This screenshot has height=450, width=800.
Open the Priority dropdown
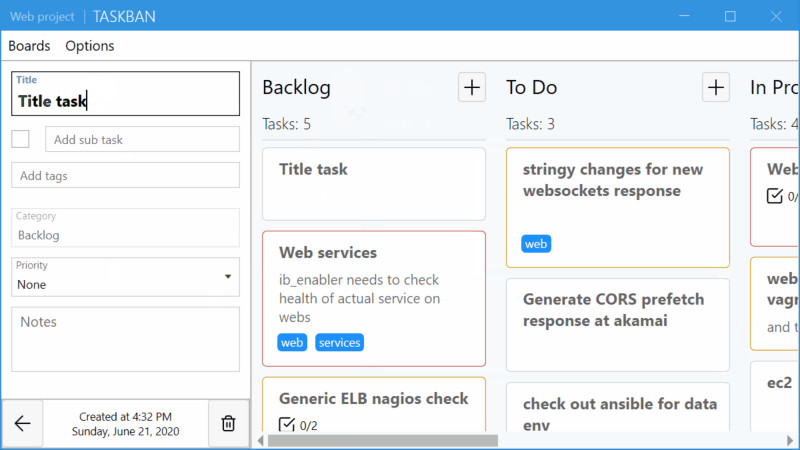tap(126, 277)
